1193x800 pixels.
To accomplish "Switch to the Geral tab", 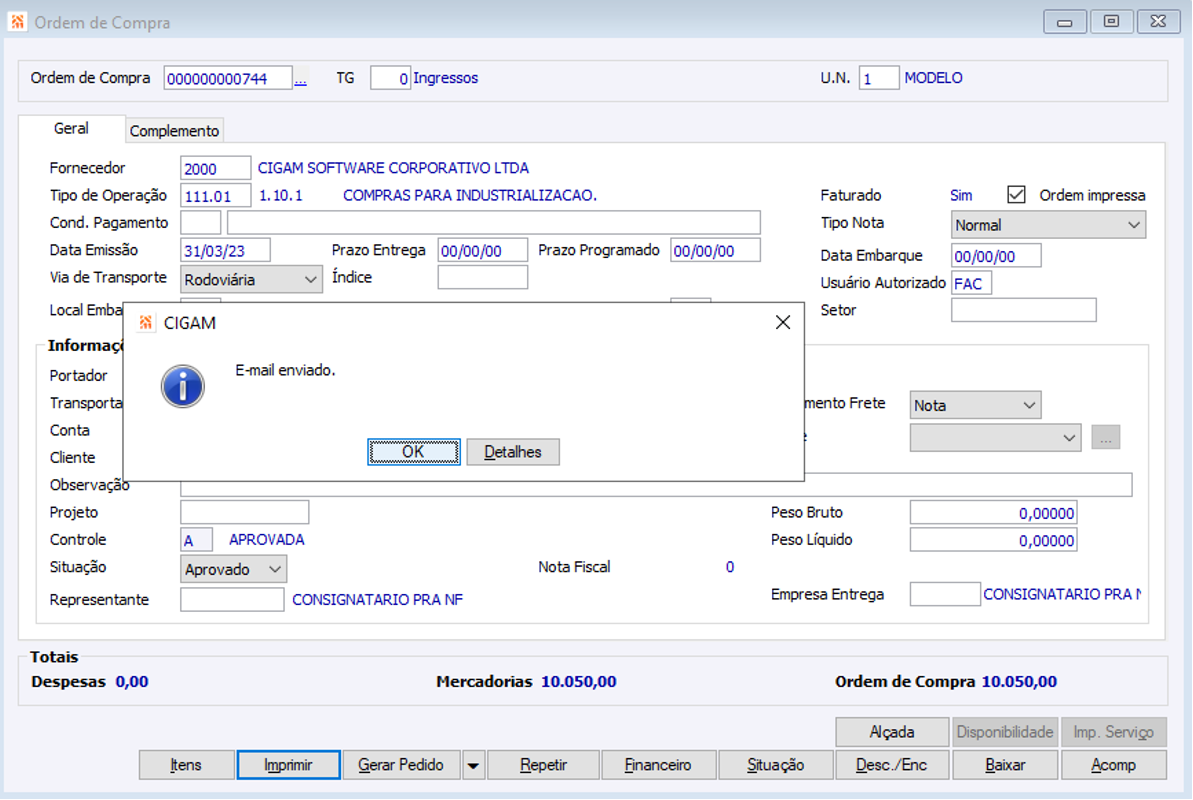I will tap(71, 129).
